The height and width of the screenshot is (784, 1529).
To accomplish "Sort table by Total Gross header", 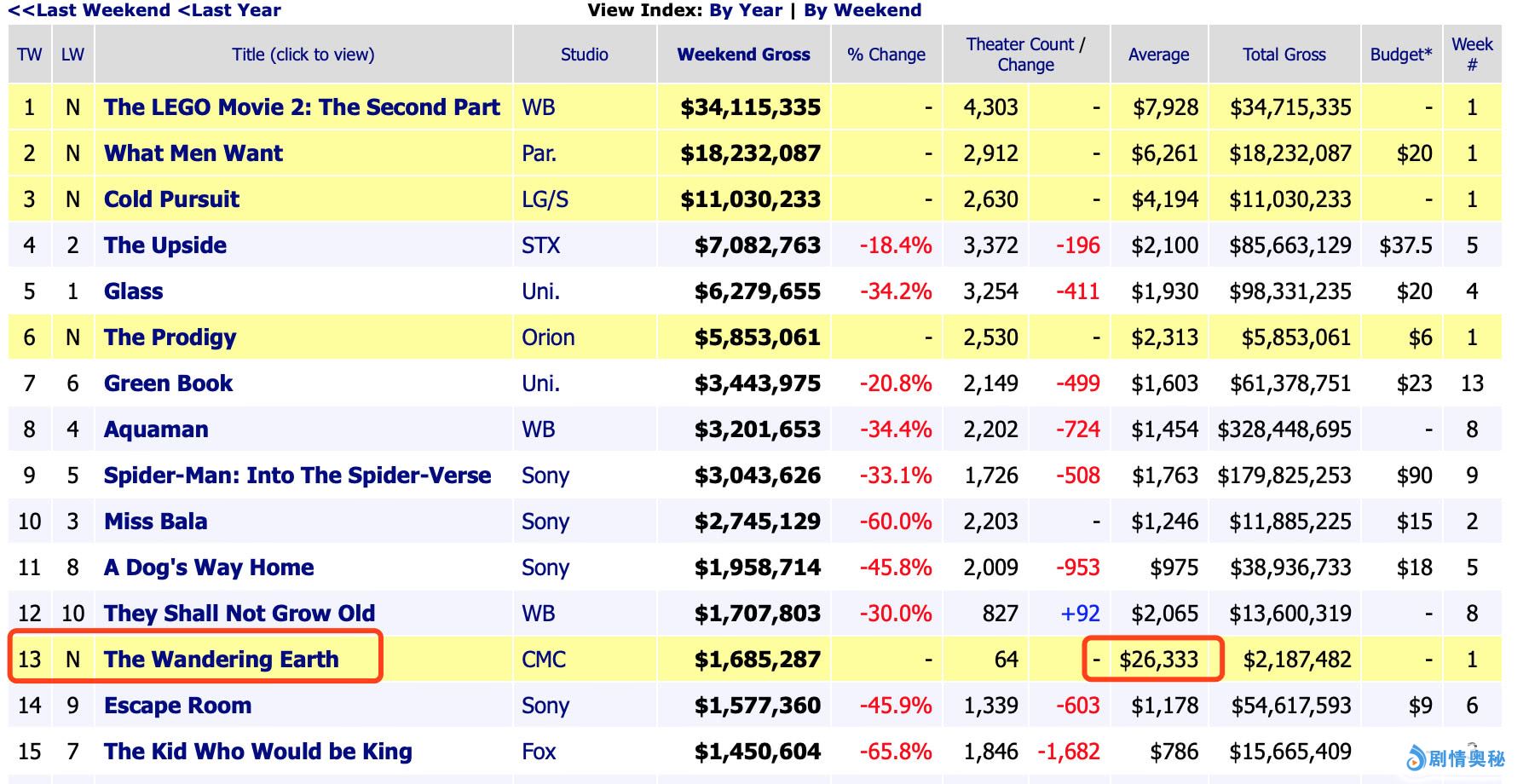I will [1284, 55].
